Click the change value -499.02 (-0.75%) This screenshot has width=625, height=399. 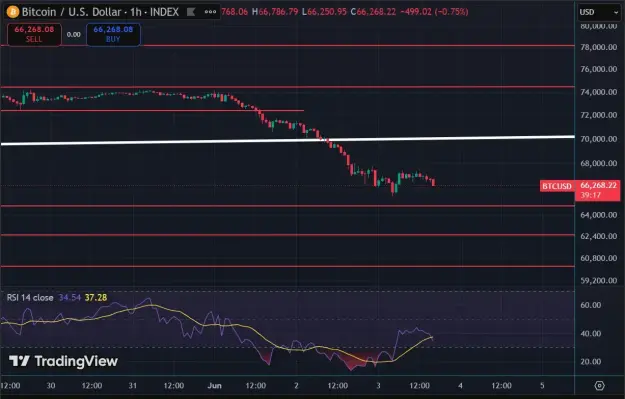[434, 12]
